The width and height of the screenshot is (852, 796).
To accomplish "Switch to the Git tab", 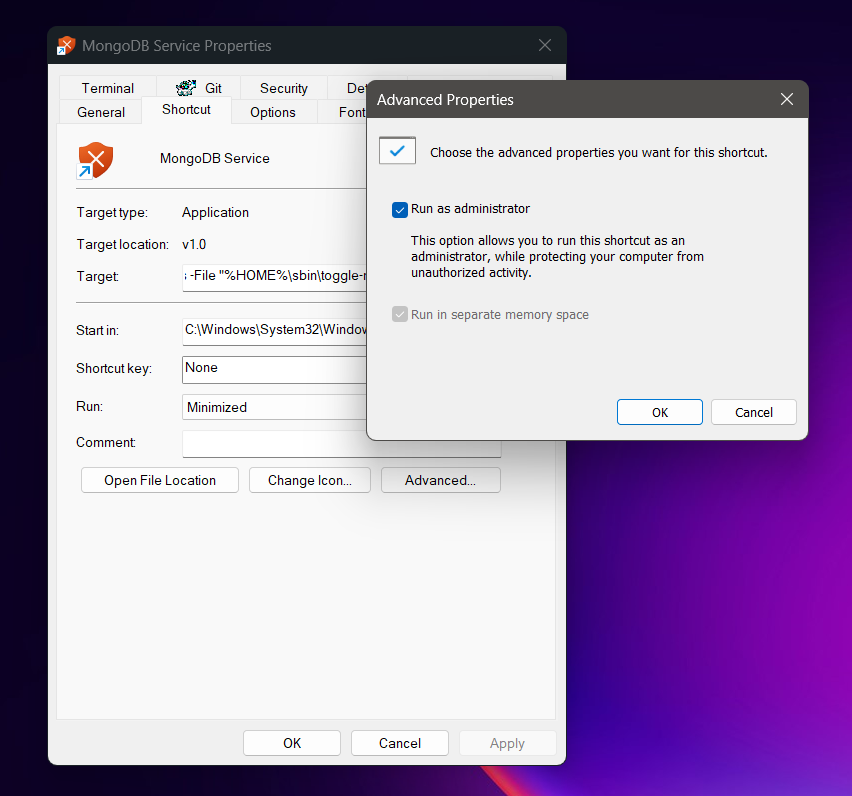I will [x=199, y=88].
